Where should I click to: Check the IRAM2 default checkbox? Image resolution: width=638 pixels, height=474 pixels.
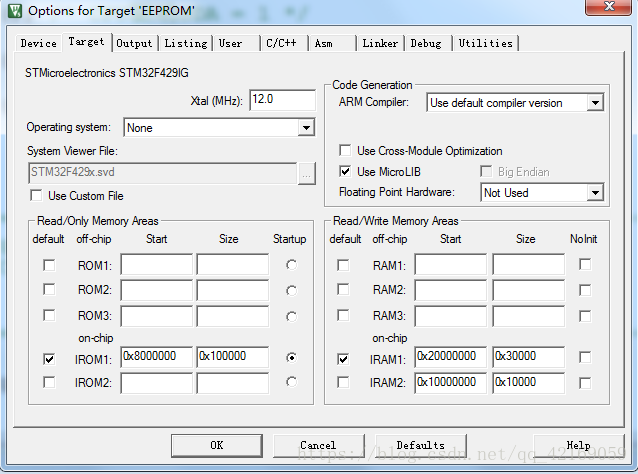(x=343, y=382)
